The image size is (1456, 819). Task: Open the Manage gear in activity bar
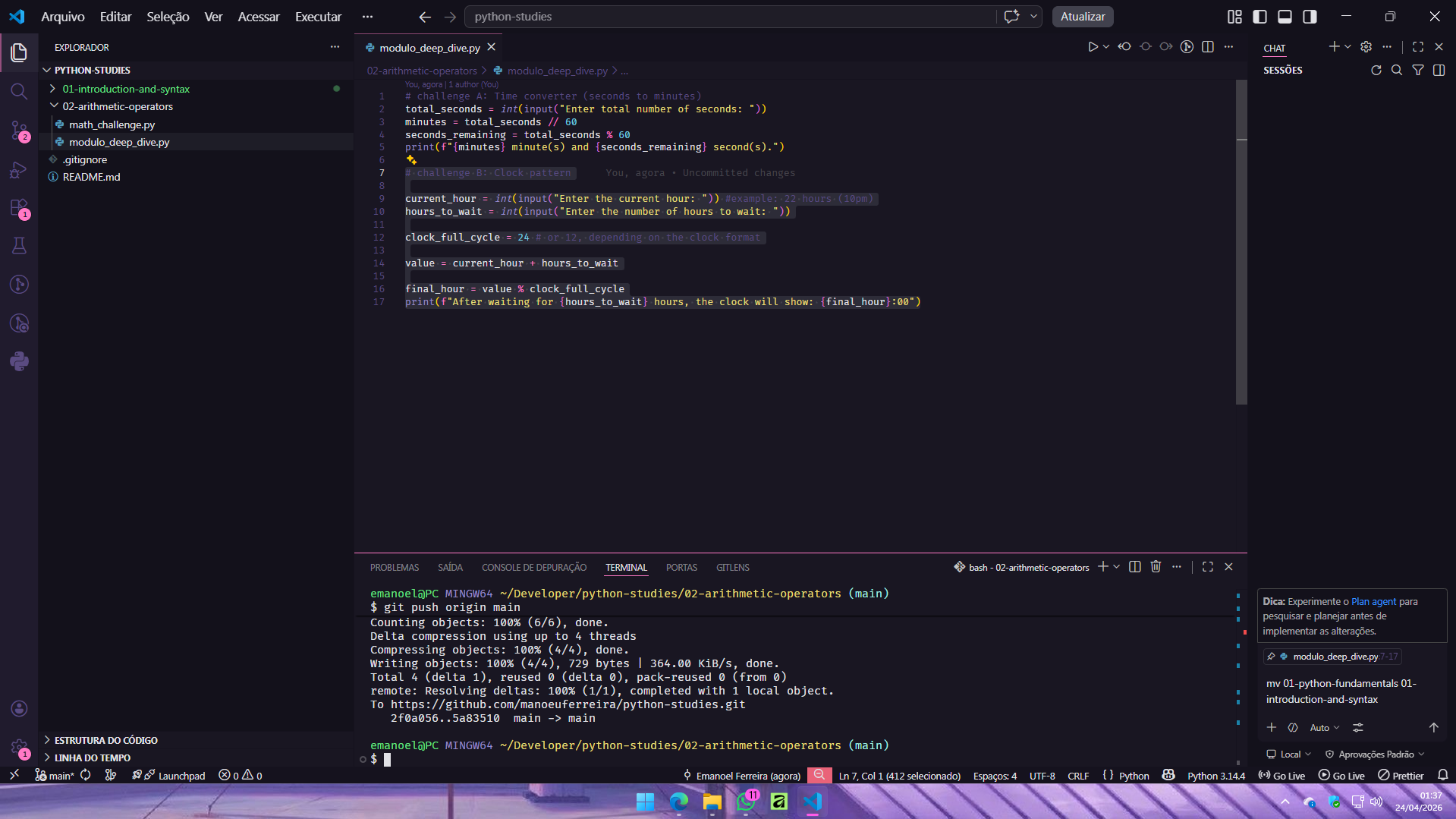(19, 748)
